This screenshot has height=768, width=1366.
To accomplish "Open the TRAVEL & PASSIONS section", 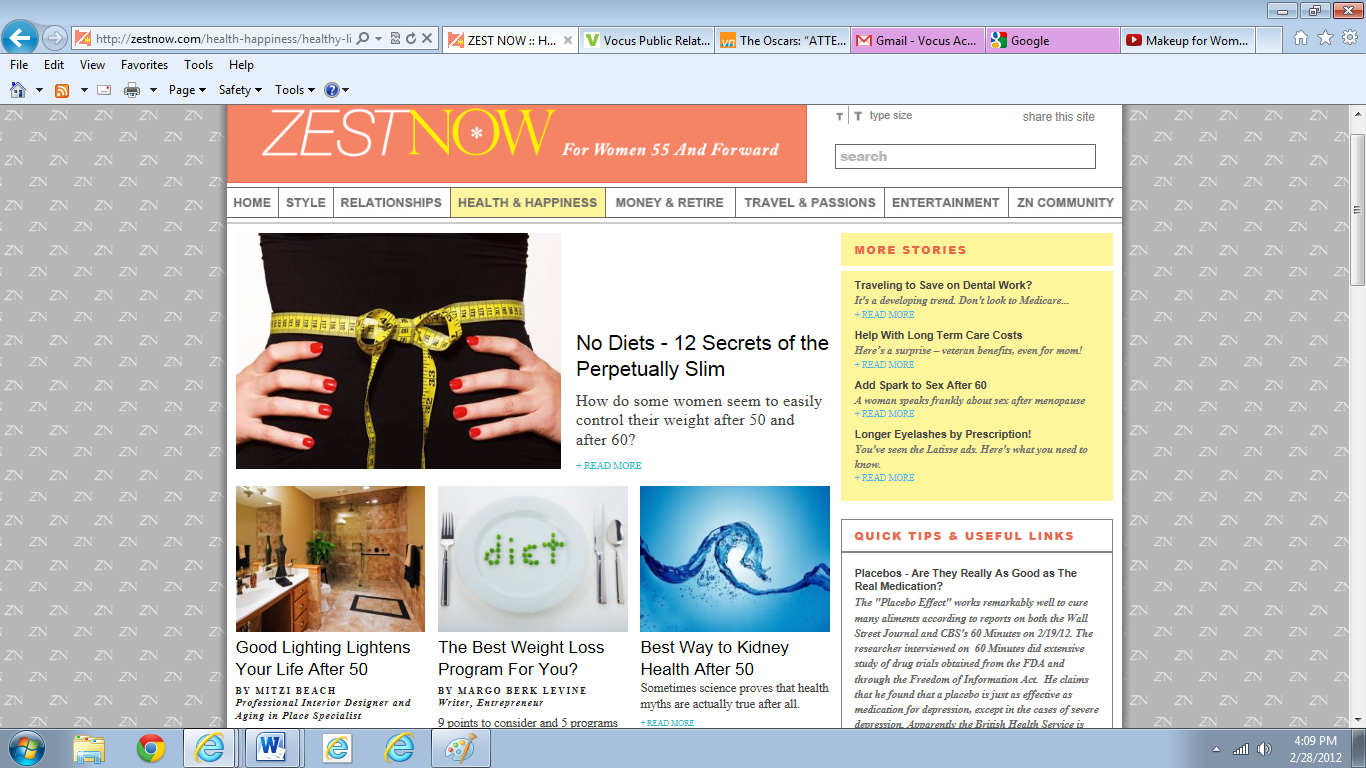I will [810, 202].
